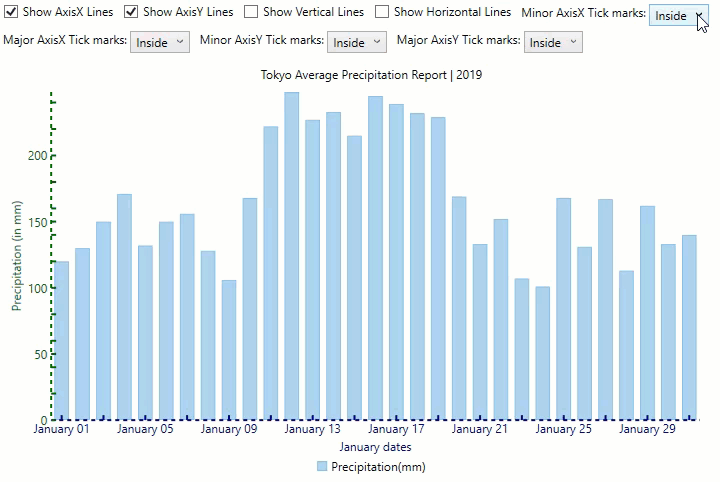Enable the Show Horizontal Lines checkbox

tap(382, 12)
